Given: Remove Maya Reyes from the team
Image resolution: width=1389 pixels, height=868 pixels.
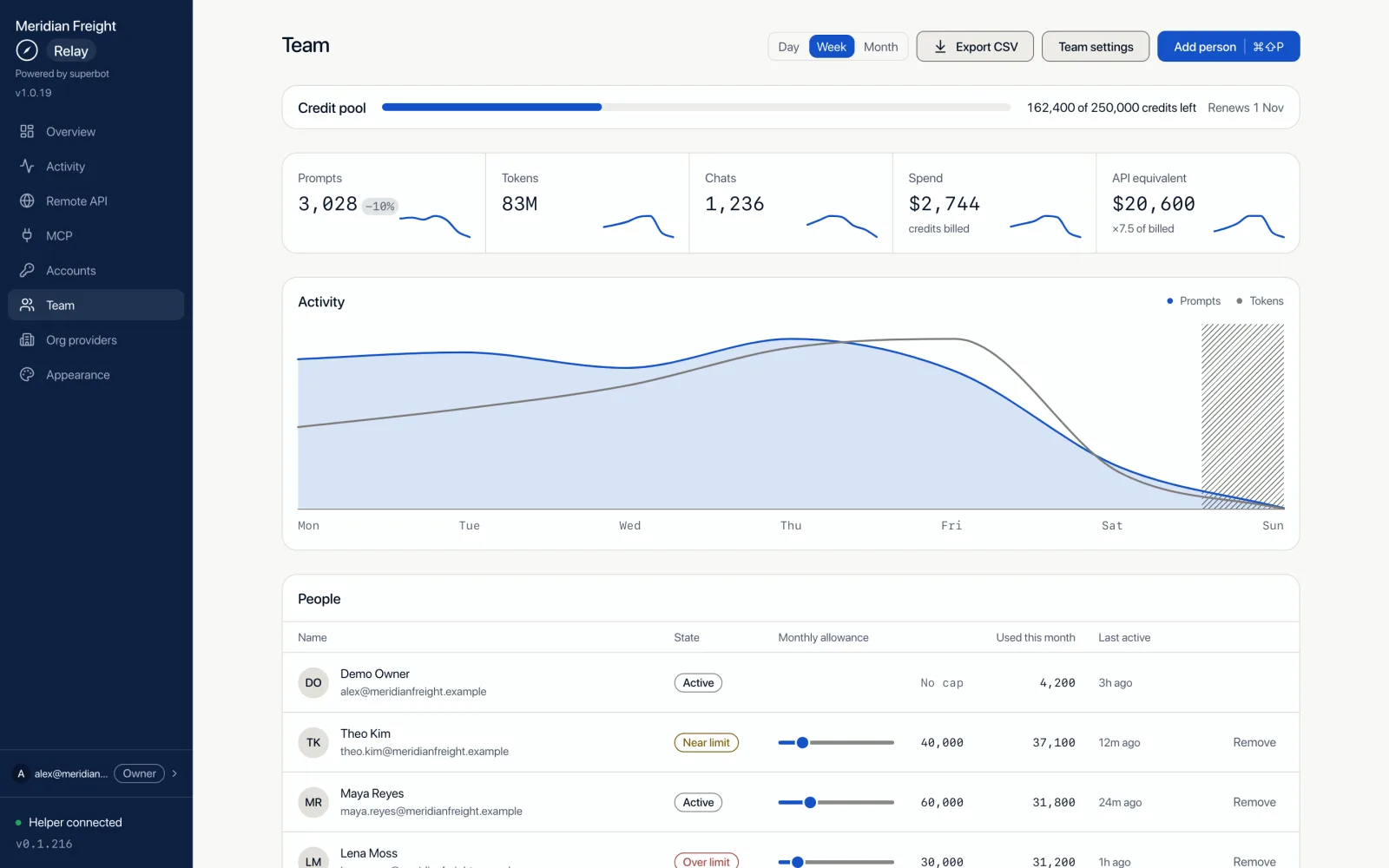Looking at the screenshot, I should 1254,802.
